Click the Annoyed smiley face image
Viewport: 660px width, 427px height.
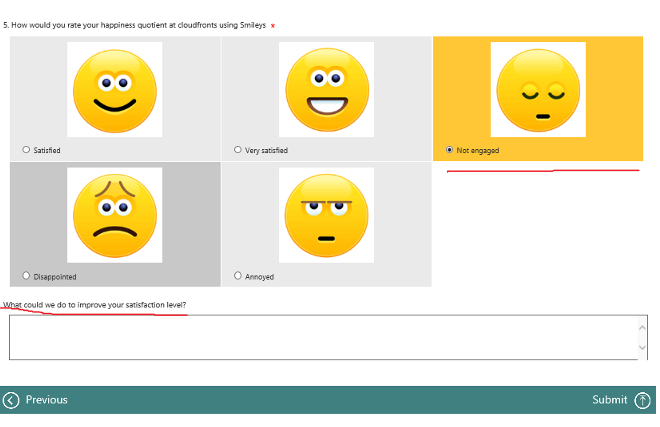pyautogui.click(x=326, y=215)
